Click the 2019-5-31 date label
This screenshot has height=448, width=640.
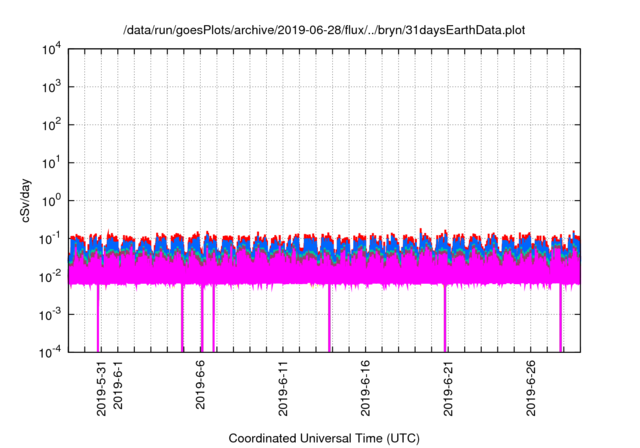pos(101,388)
